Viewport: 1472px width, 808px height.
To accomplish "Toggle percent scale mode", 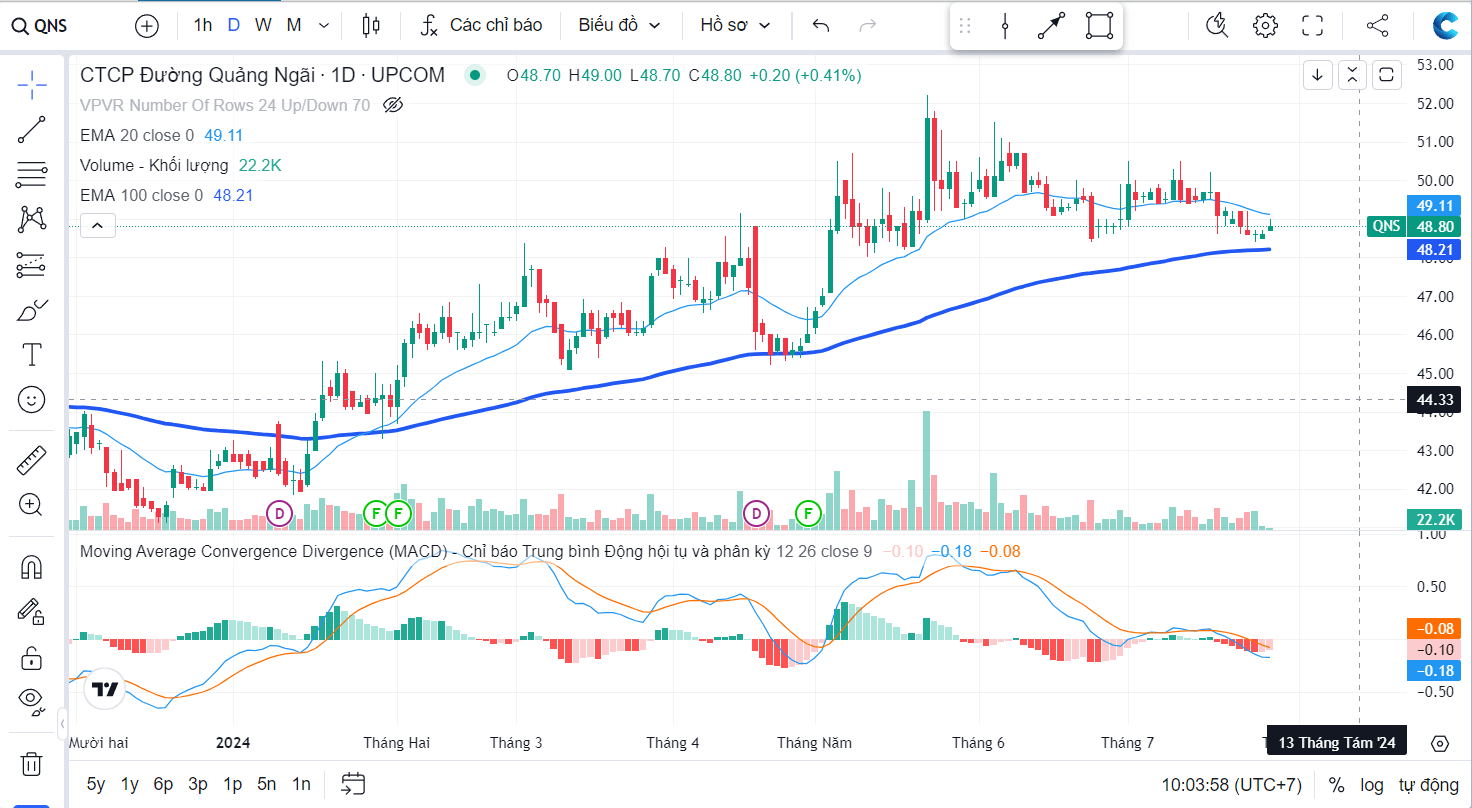I will pyautogui.click(x=1336, y=785).
